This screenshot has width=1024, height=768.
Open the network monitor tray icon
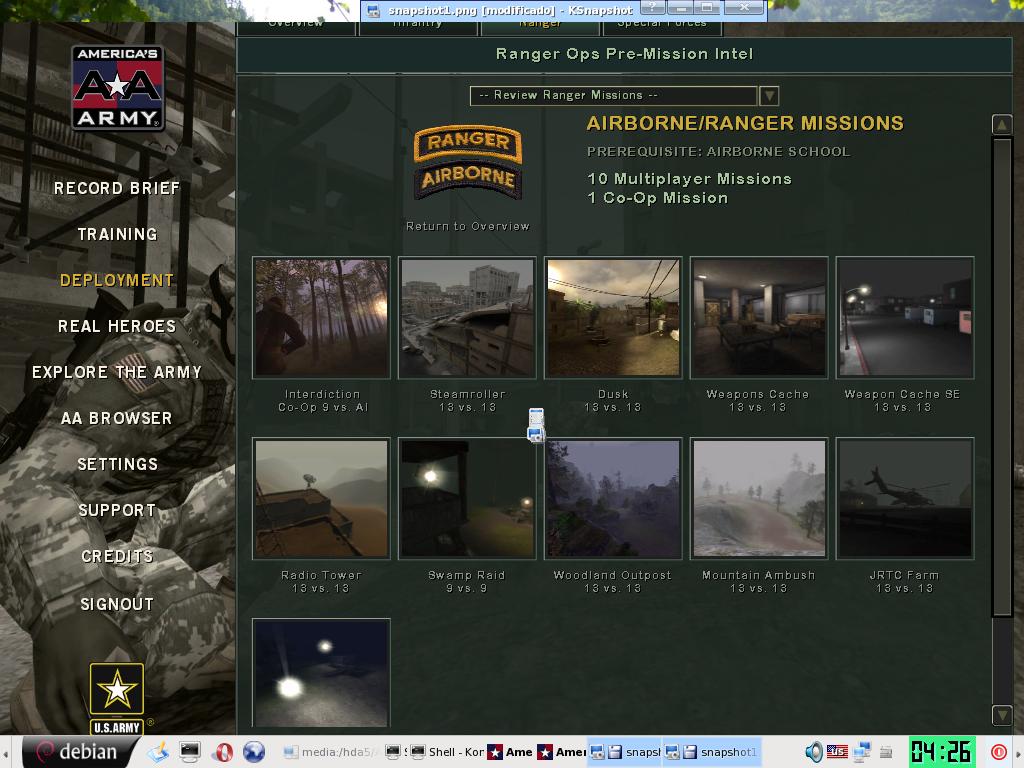[x=862, y=752]
